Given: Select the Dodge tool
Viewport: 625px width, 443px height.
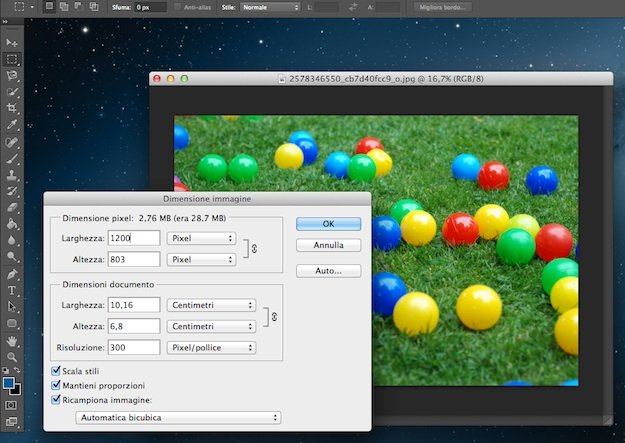Looking at the screenshot, I should click(12, 256).
